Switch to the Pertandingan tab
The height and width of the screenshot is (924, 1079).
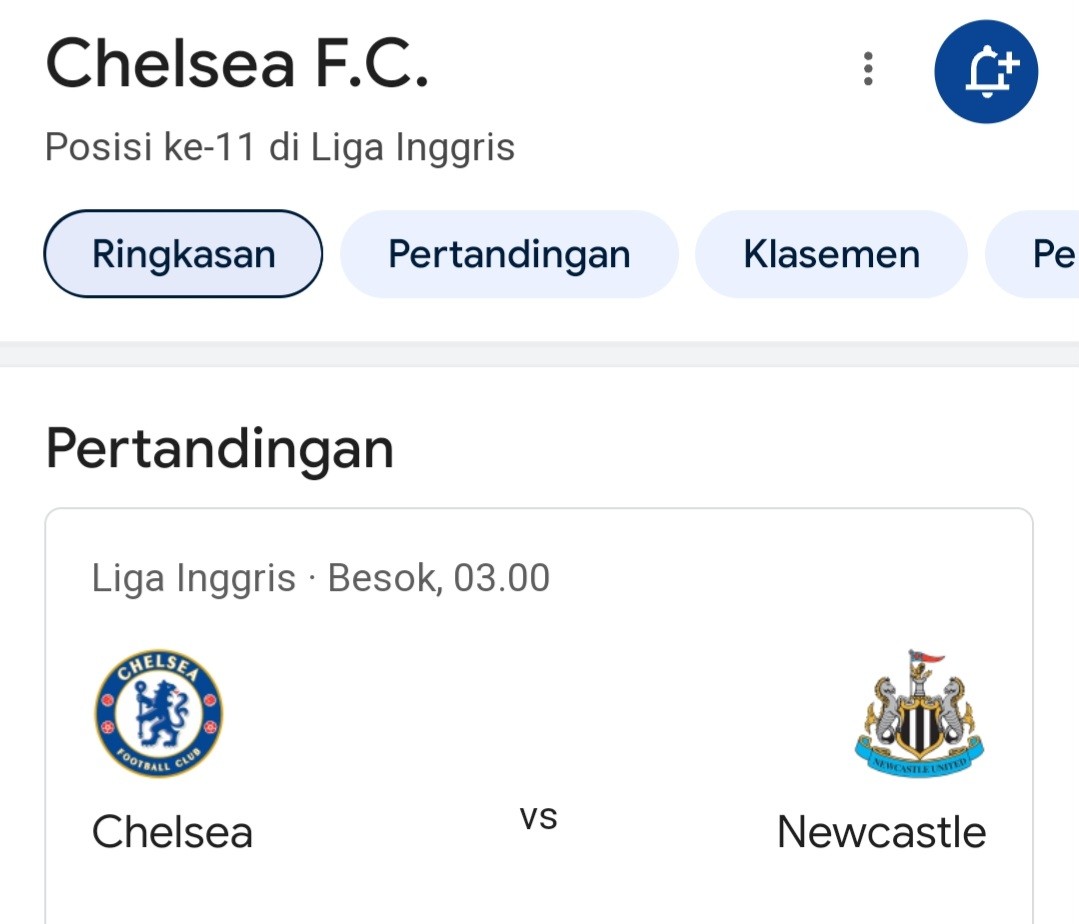coord(509,254)
